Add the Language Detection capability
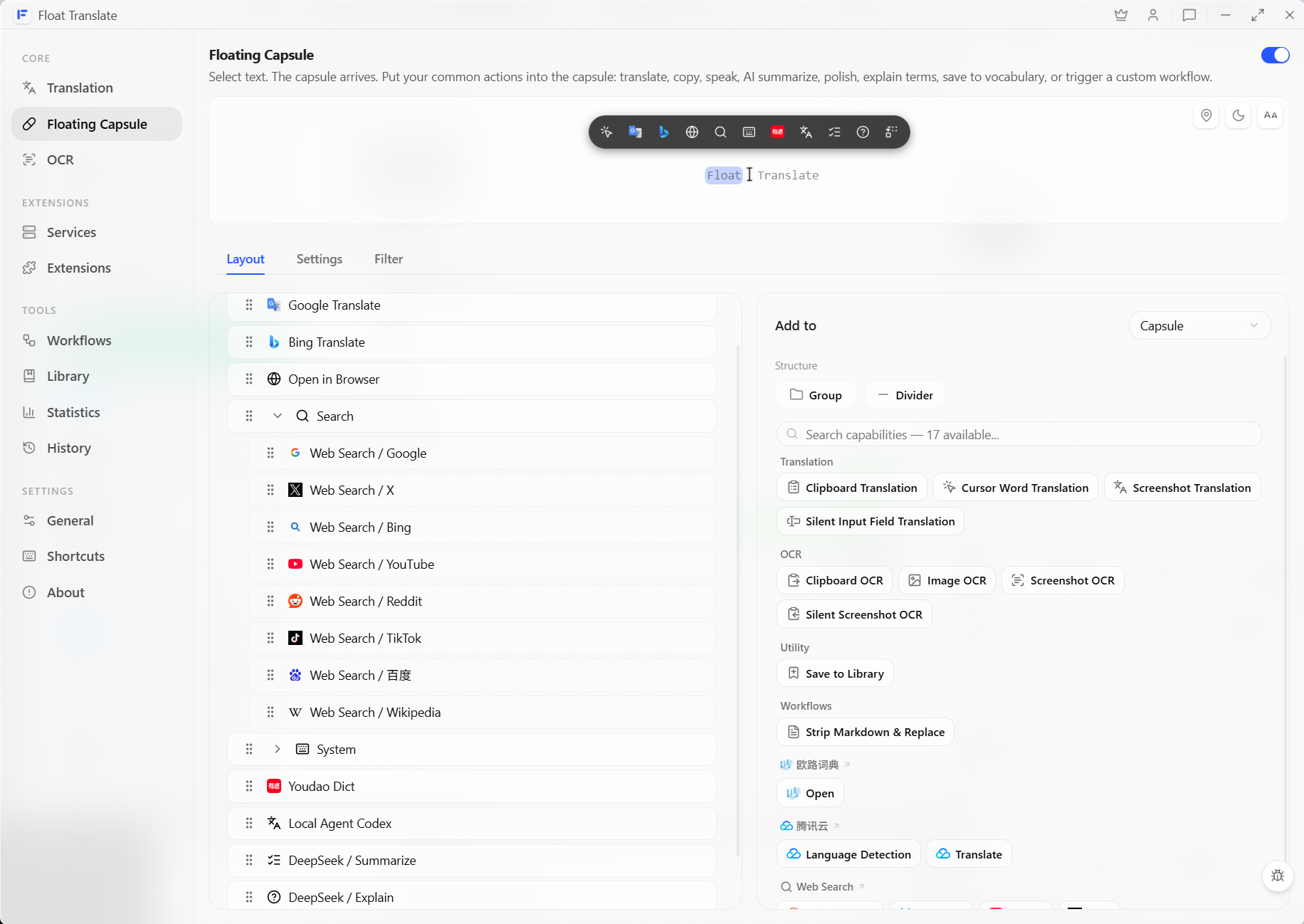 pyautogui.click(x=848, y=854)
